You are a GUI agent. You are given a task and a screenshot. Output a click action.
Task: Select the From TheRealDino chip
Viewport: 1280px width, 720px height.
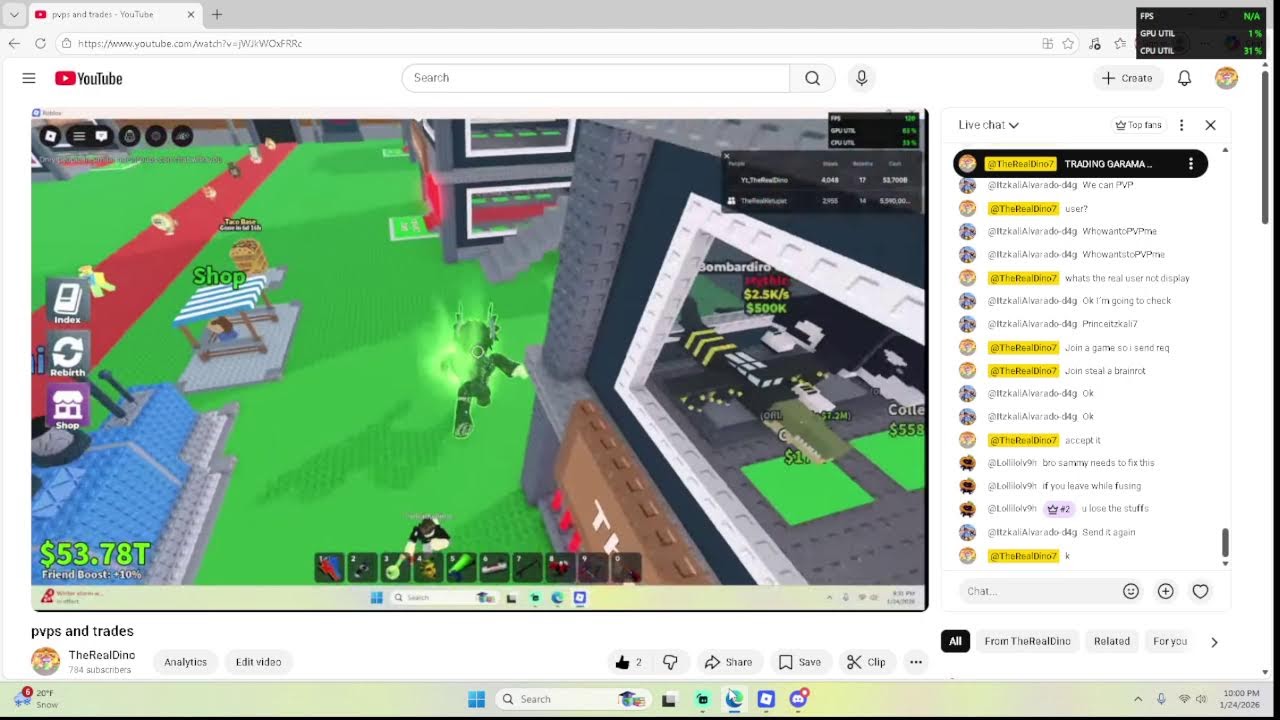tap(1027, 642)
